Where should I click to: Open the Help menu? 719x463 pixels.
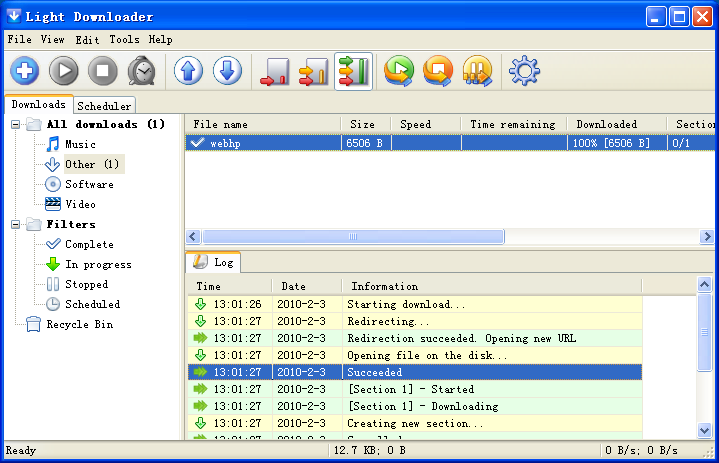(160, 39)
